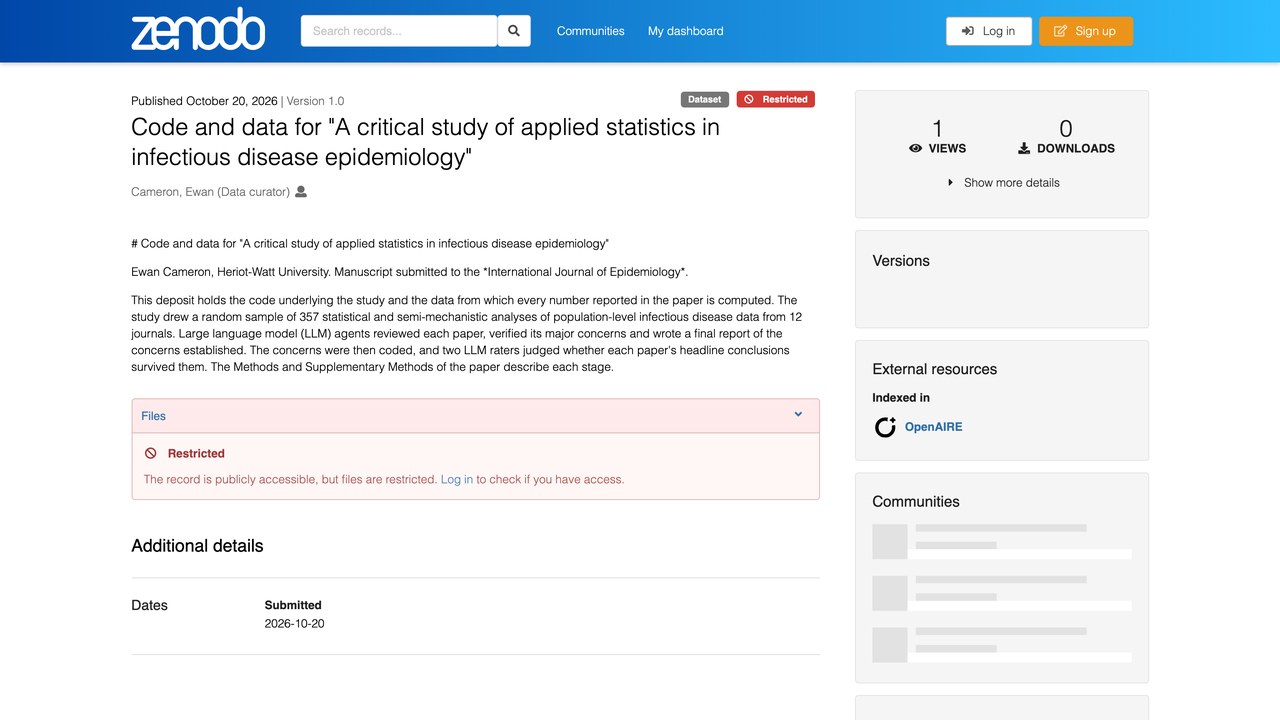Open the OpenAIRE link

click(934, 427)
